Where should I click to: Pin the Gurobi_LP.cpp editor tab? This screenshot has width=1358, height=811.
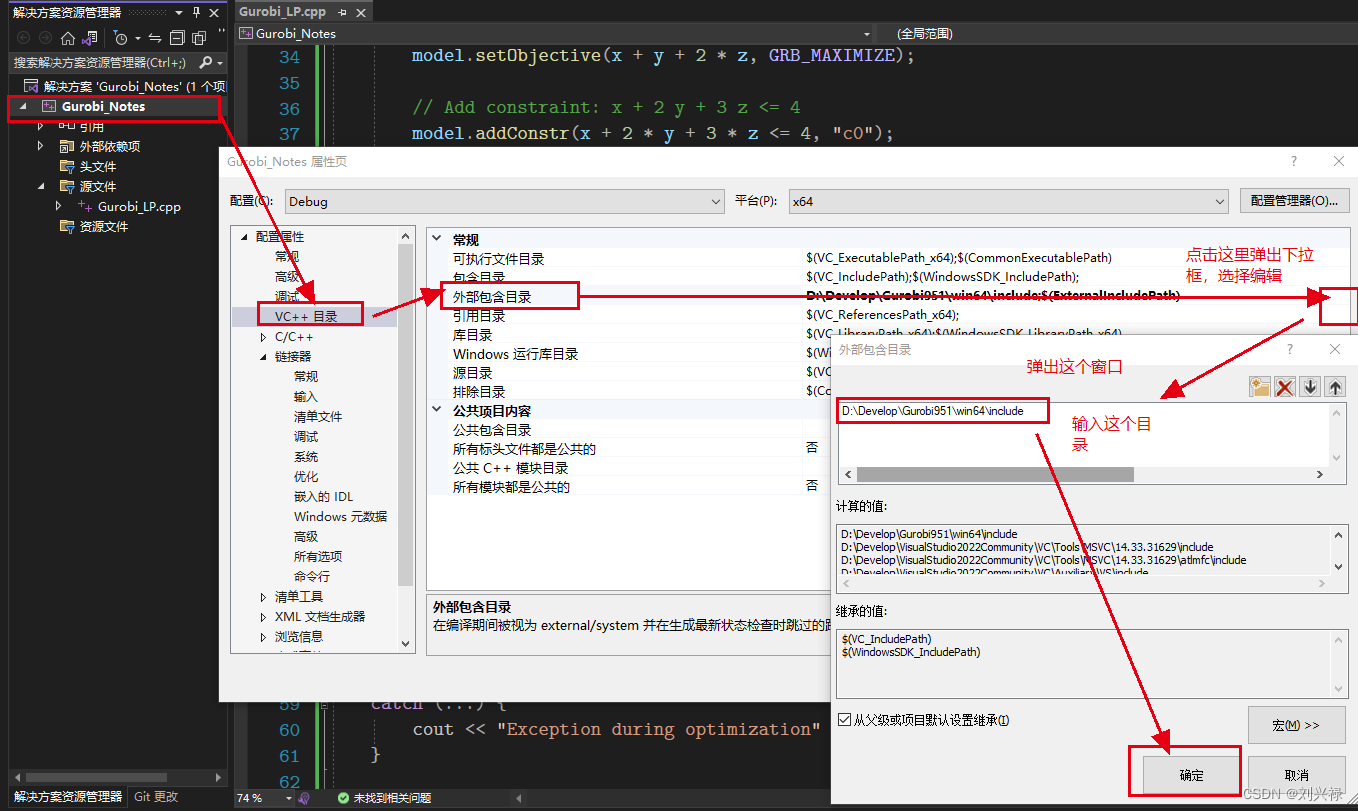coord(343,12)
